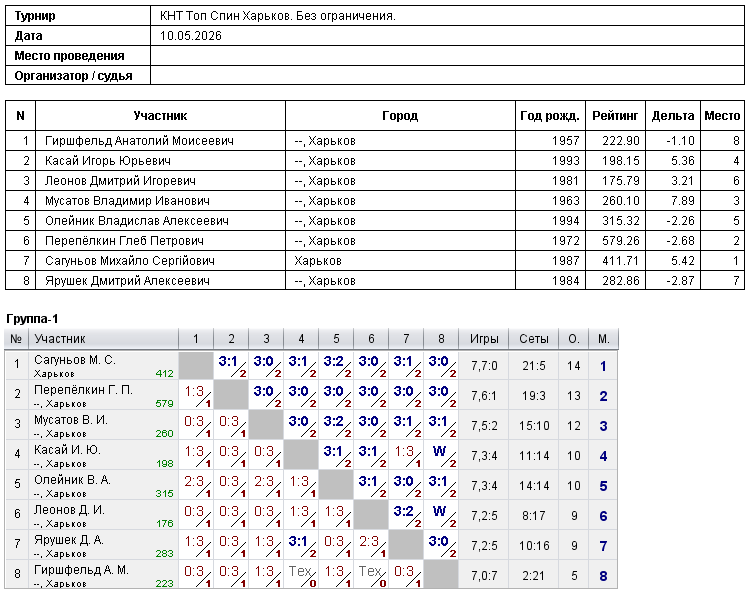Image resolution: width=750 pixels, height=594 pixels.
Task: Click games tally 7,0:7
Action: (x=484, y=576)
